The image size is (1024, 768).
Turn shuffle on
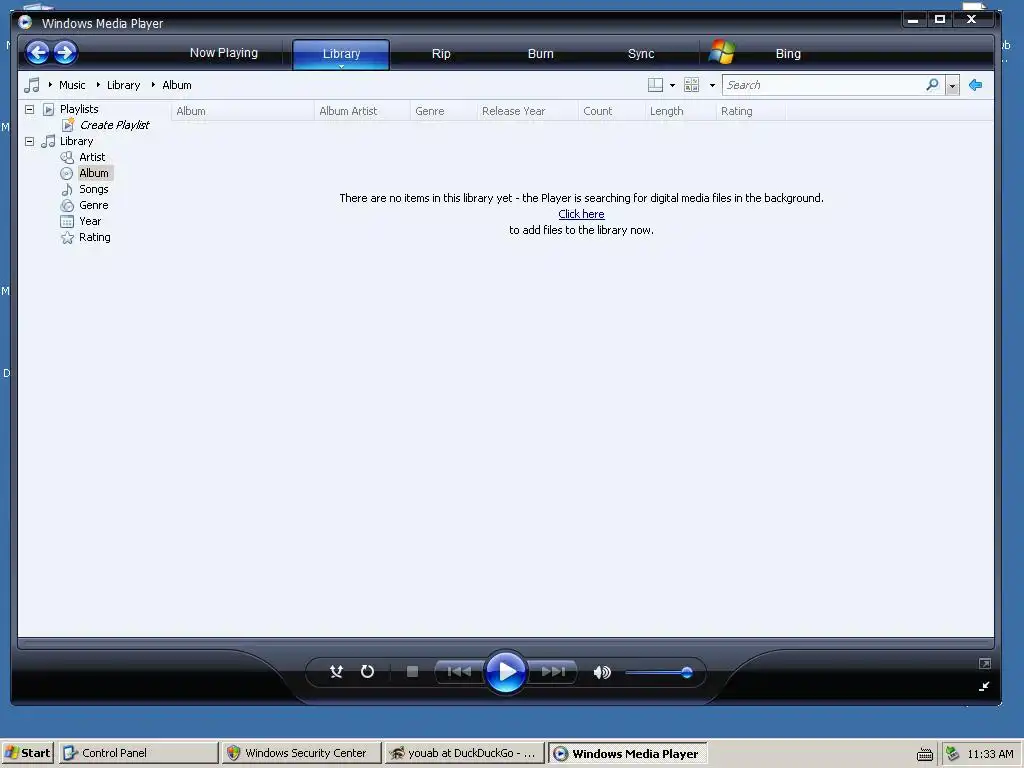(336, 671)
